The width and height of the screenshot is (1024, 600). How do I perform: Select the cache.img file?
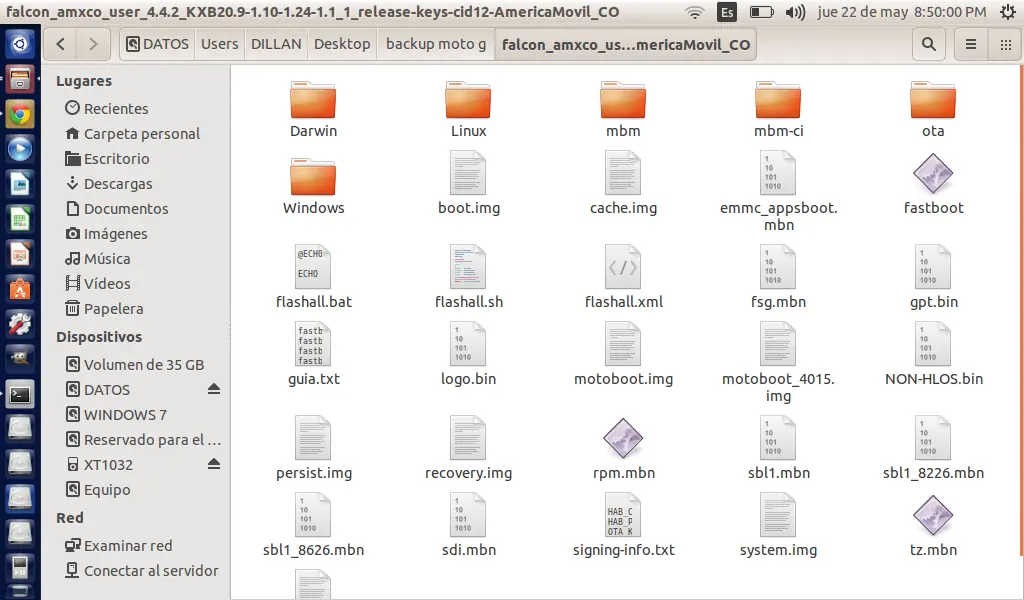[x=623, y=183]
